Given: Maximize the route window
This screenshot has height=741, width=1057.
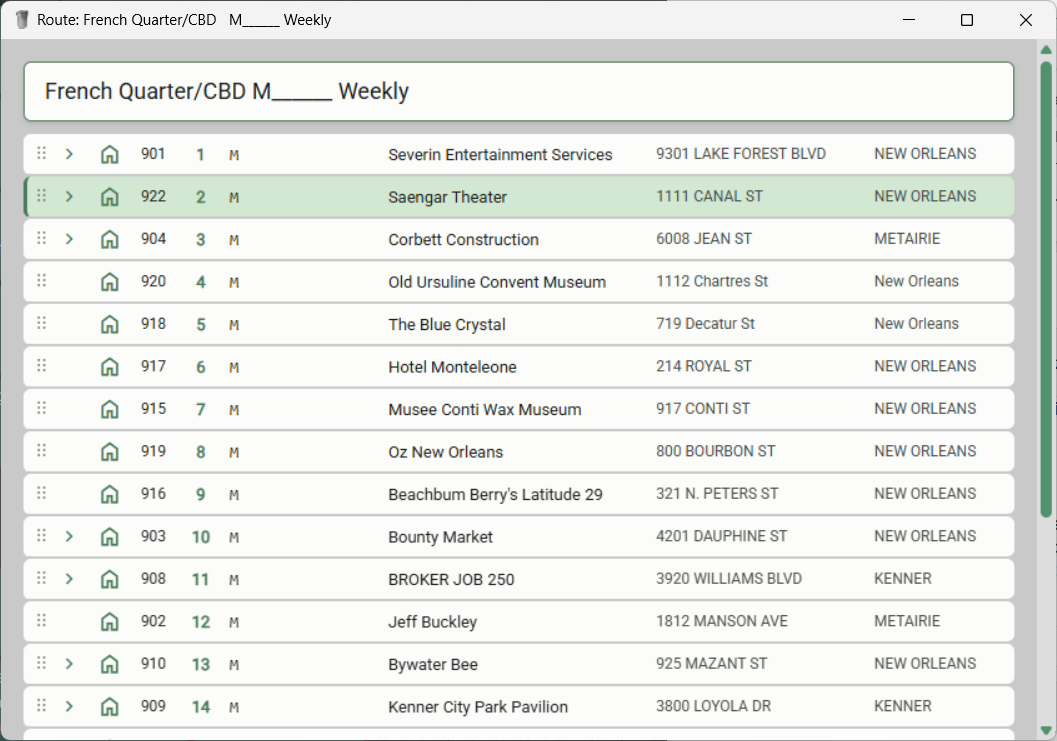Looking at the screenshot, I should pyautogui.click(x=967, y=20).
